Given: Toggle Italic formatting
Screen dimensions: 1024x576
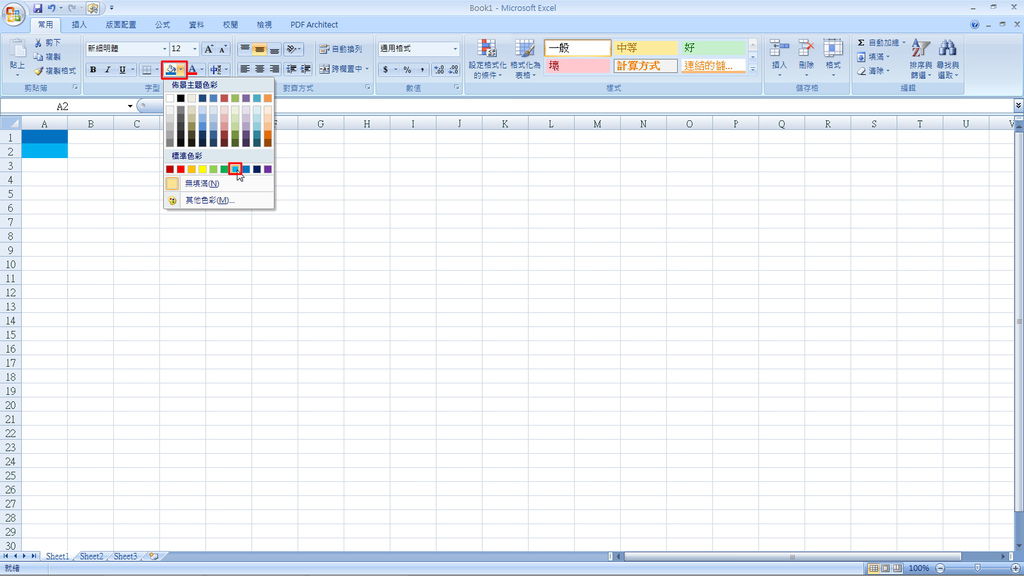Looking at the screenshot, I should [107, 69].
